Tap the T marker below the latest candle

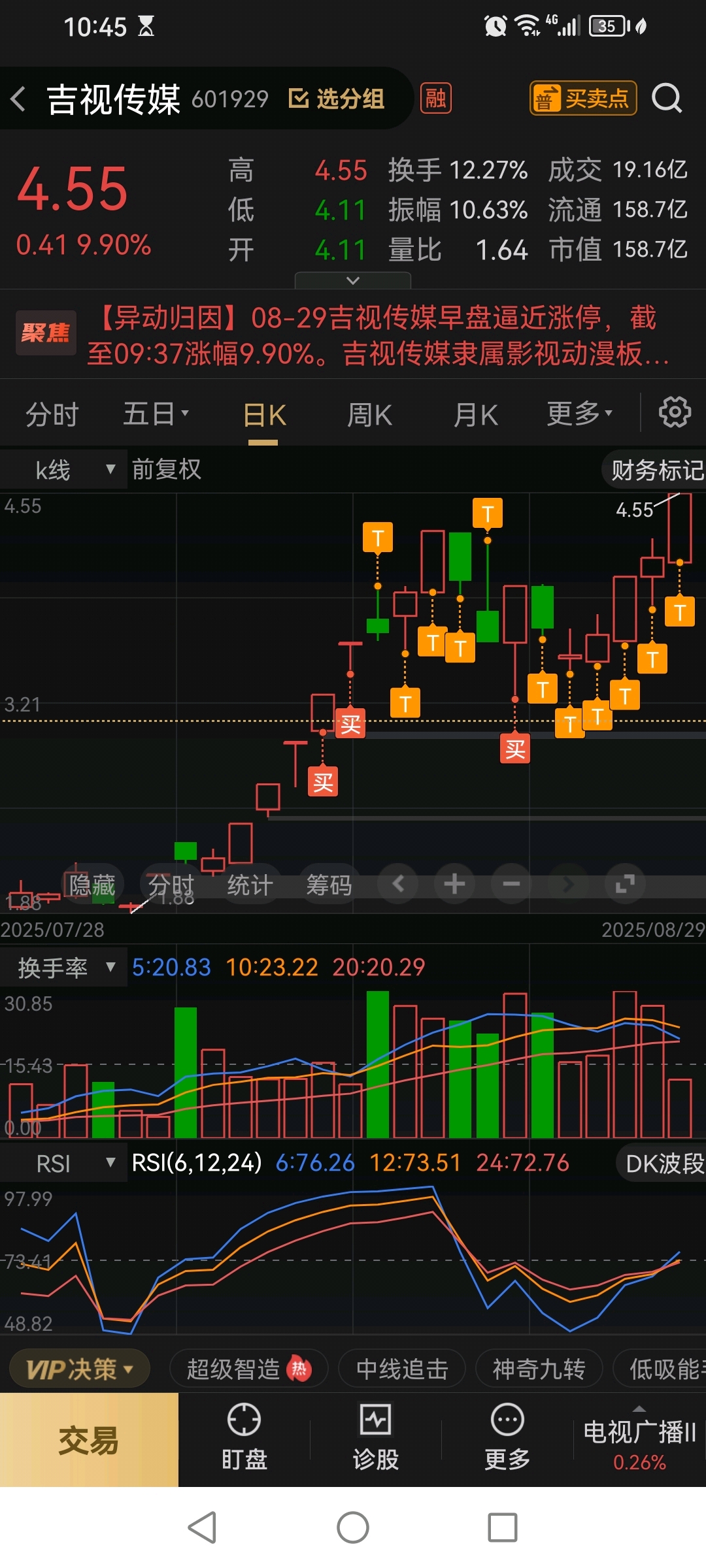680,612
